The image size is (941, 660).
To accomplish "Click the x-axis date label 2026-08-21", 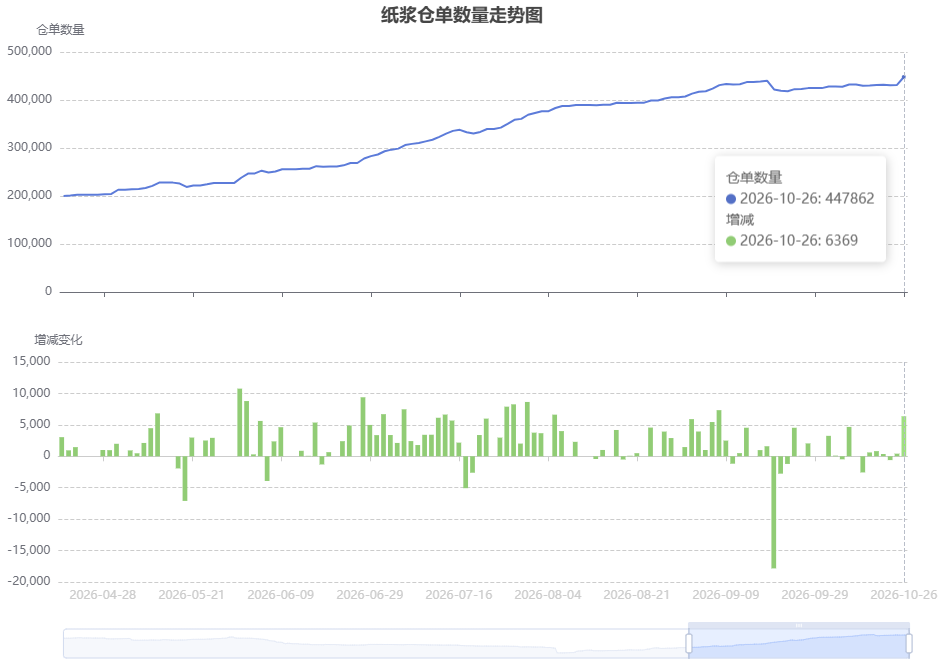I will tap(637, 595).
